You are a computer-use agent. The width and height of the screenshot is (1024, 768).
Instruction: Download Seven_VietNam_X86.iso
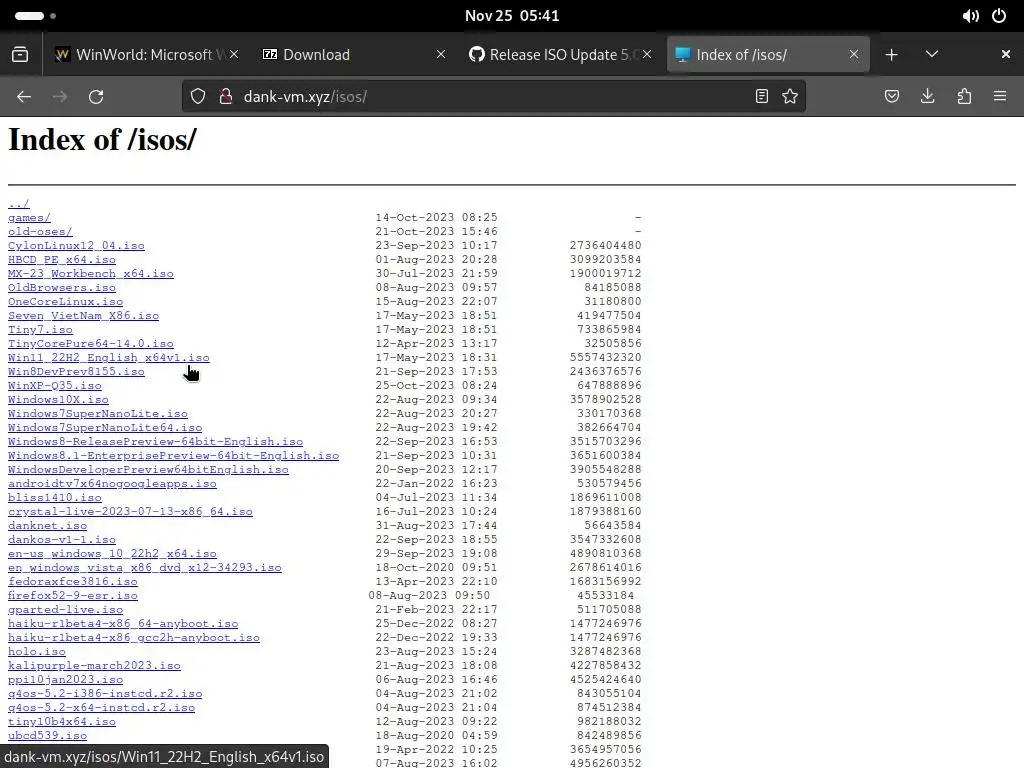[x=84, y=316]
